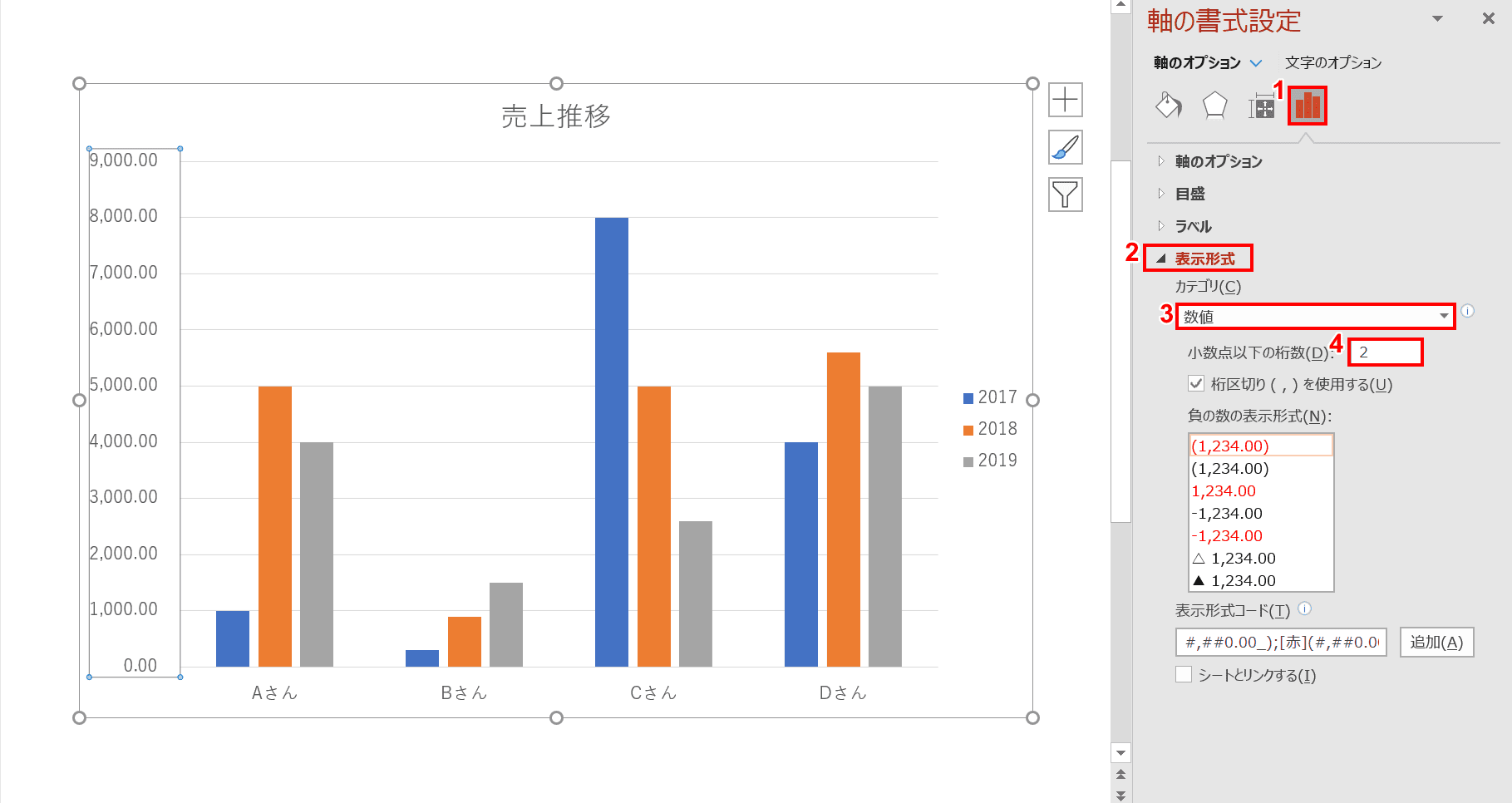This screenshot has height=803, width=1512.
Task: Click the chart's top-right resize handle
Action: [1032, 83]
